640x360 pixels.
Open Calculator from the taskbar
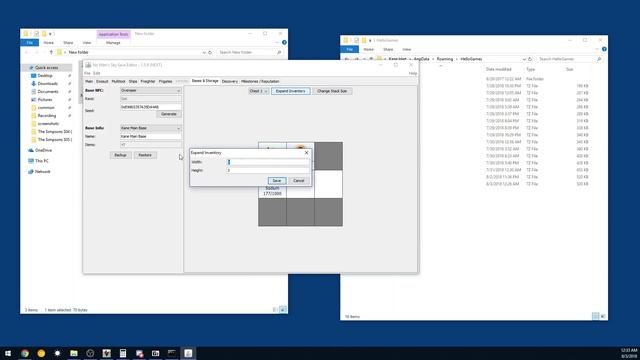[x=123, y=353]
